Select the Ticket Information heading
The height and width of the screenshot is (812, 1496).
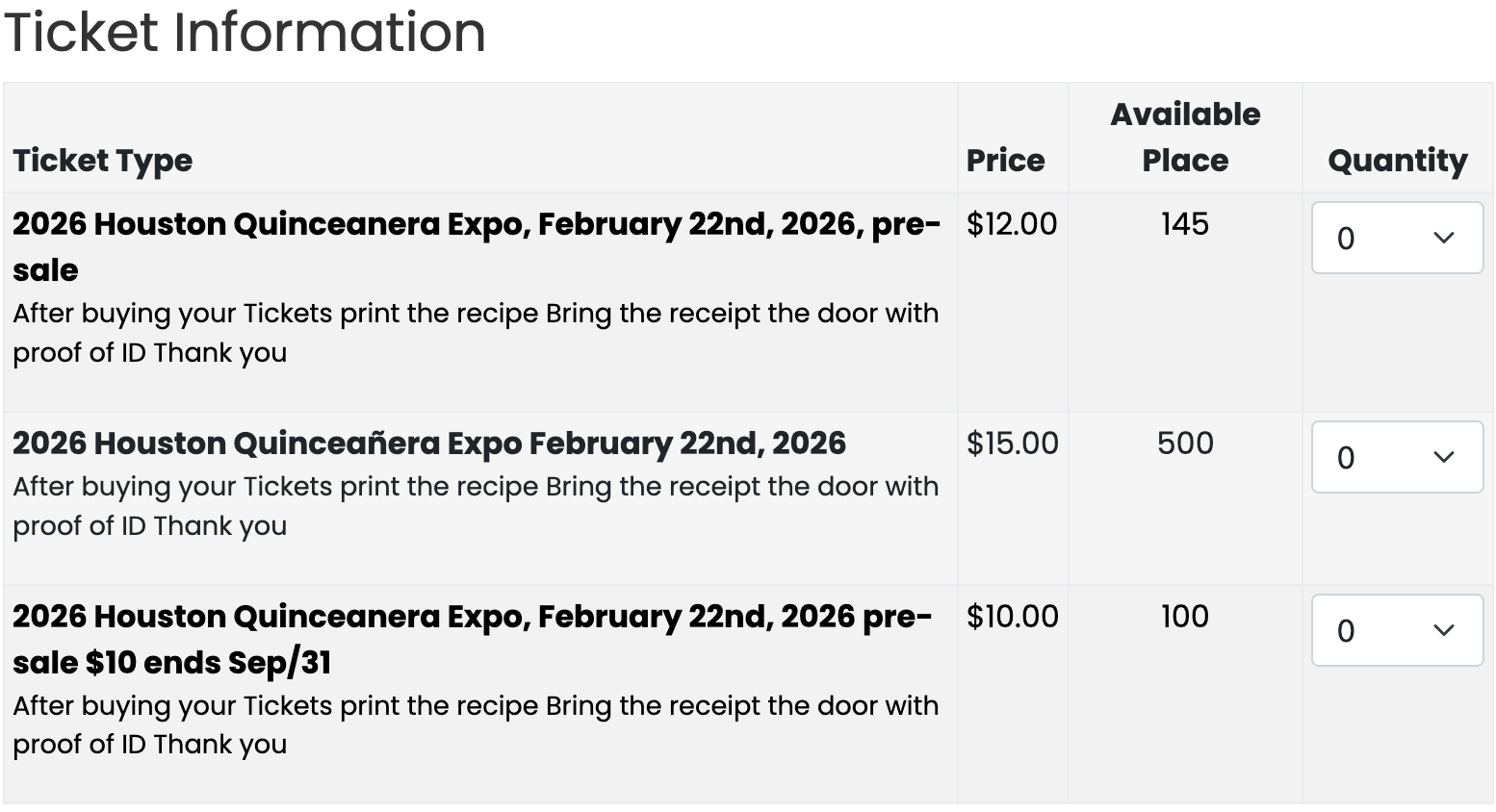pyautogui.click(x=245, y=32)
